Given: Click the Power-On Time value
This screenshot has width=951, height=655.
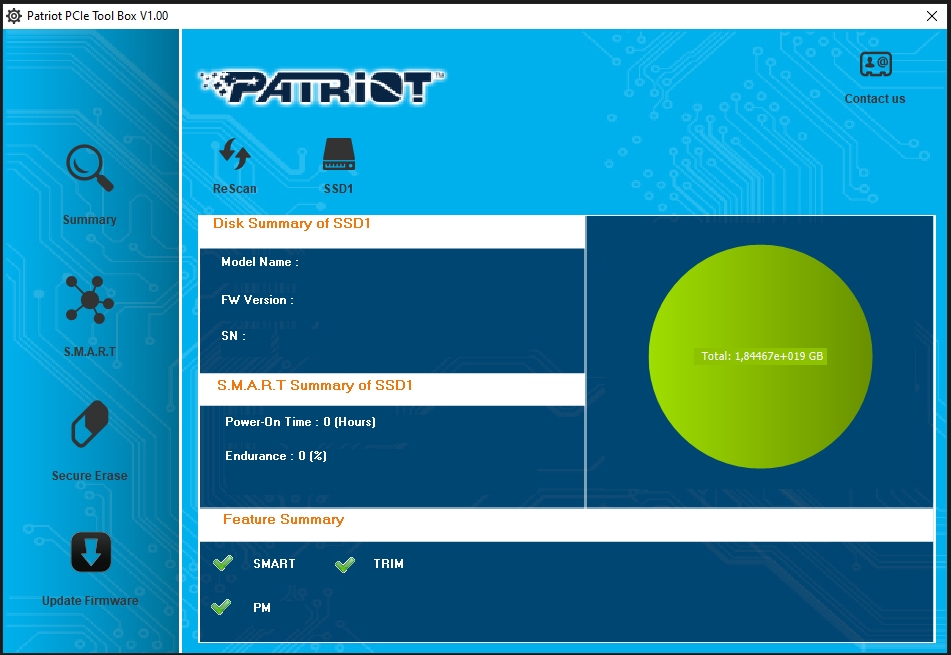Looking at the screenshot, I should [349, 422].
